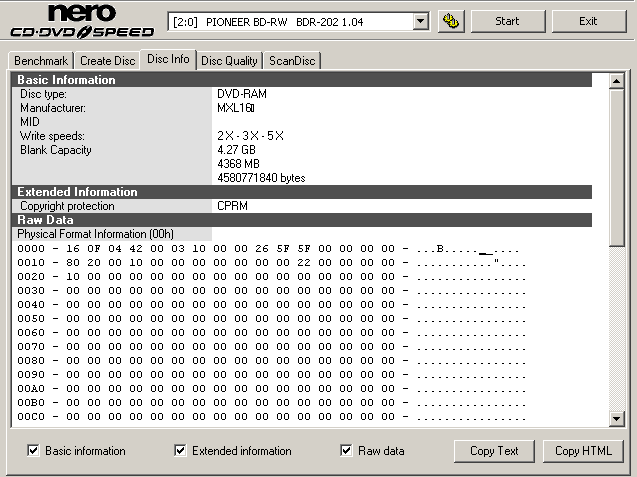Screen dimensions: 637x477
Task: Click the Basic Information section header
Action: 301,80
